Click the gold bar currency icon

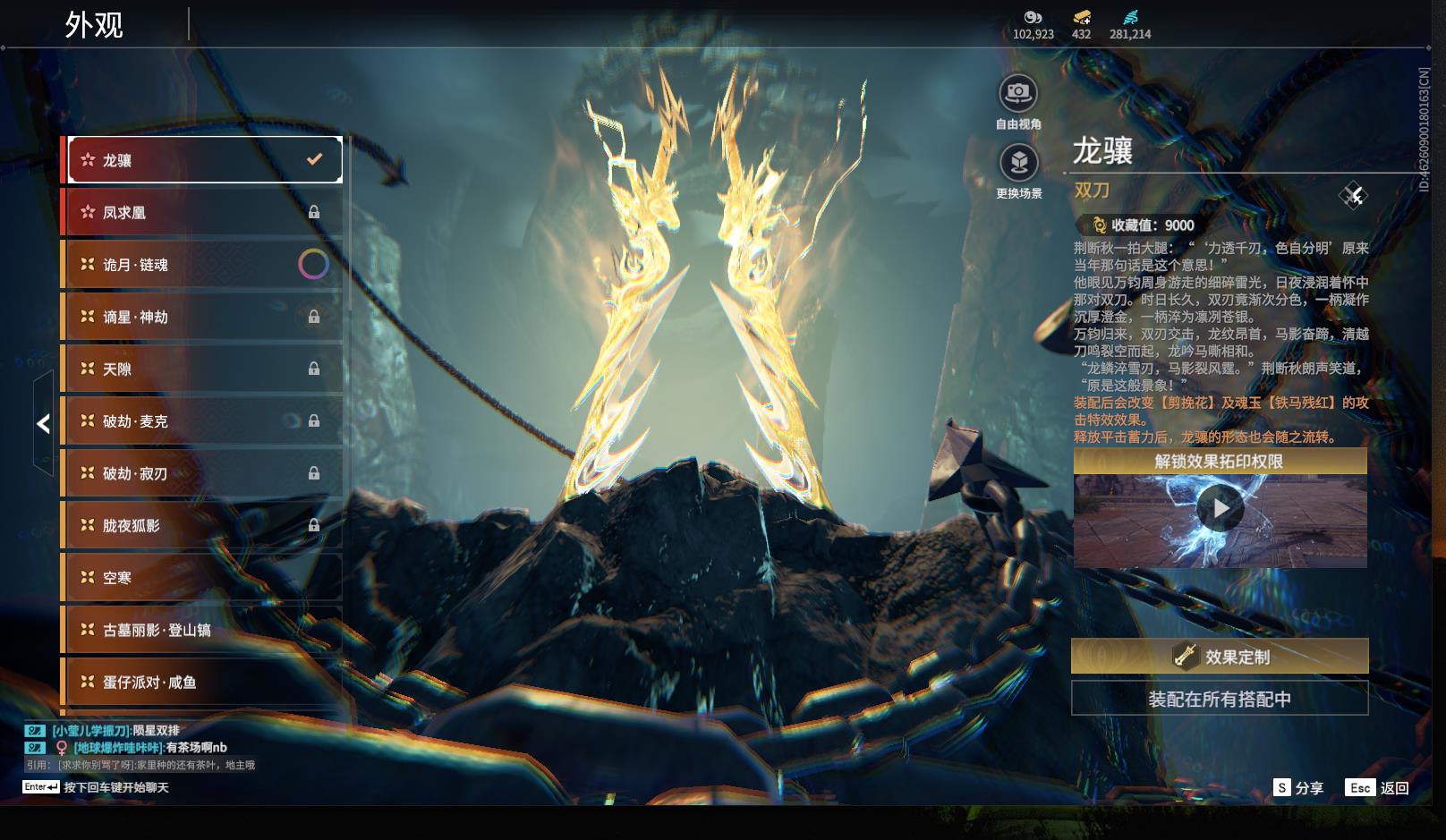click(1081, 17)
